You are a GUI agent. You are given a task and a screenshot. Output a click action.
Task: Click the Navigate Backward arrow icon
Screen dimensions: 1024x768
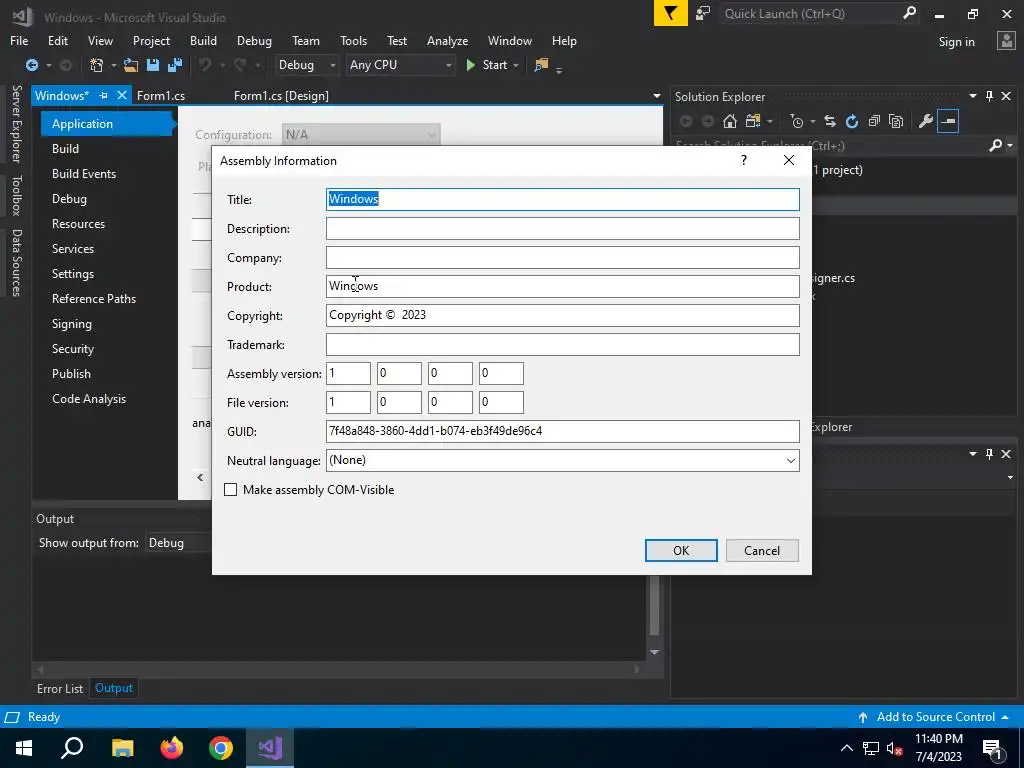(x=31, y=65)
